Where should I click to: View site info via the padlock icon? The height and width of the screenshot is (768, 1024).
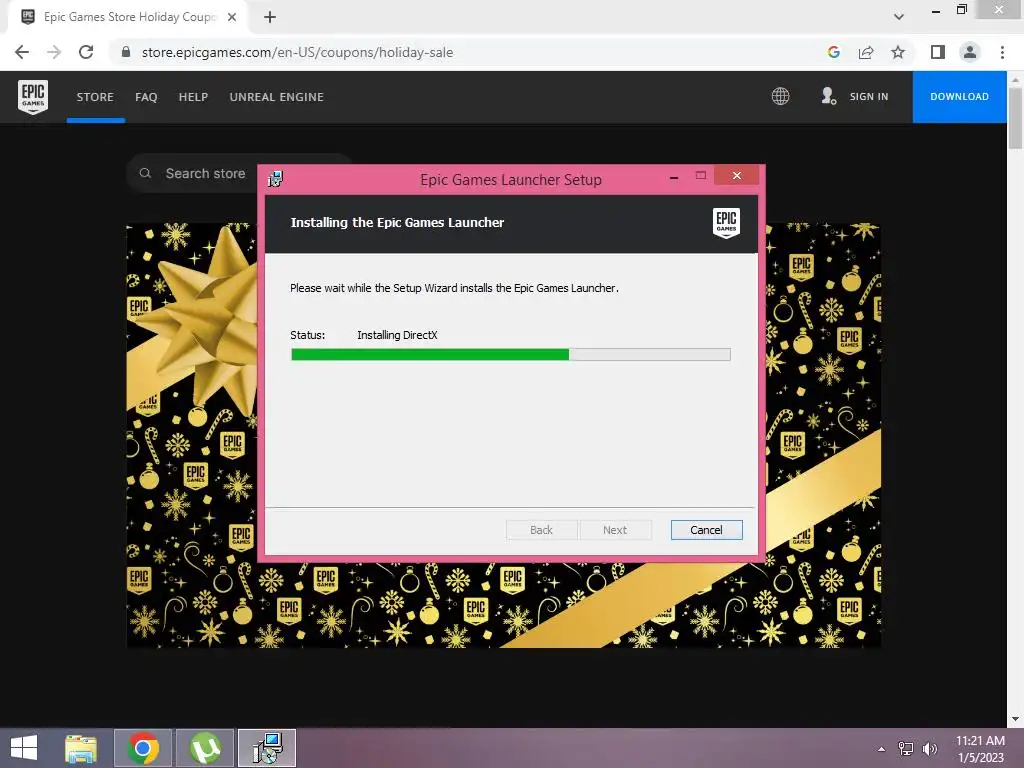(x=126, y=52)
